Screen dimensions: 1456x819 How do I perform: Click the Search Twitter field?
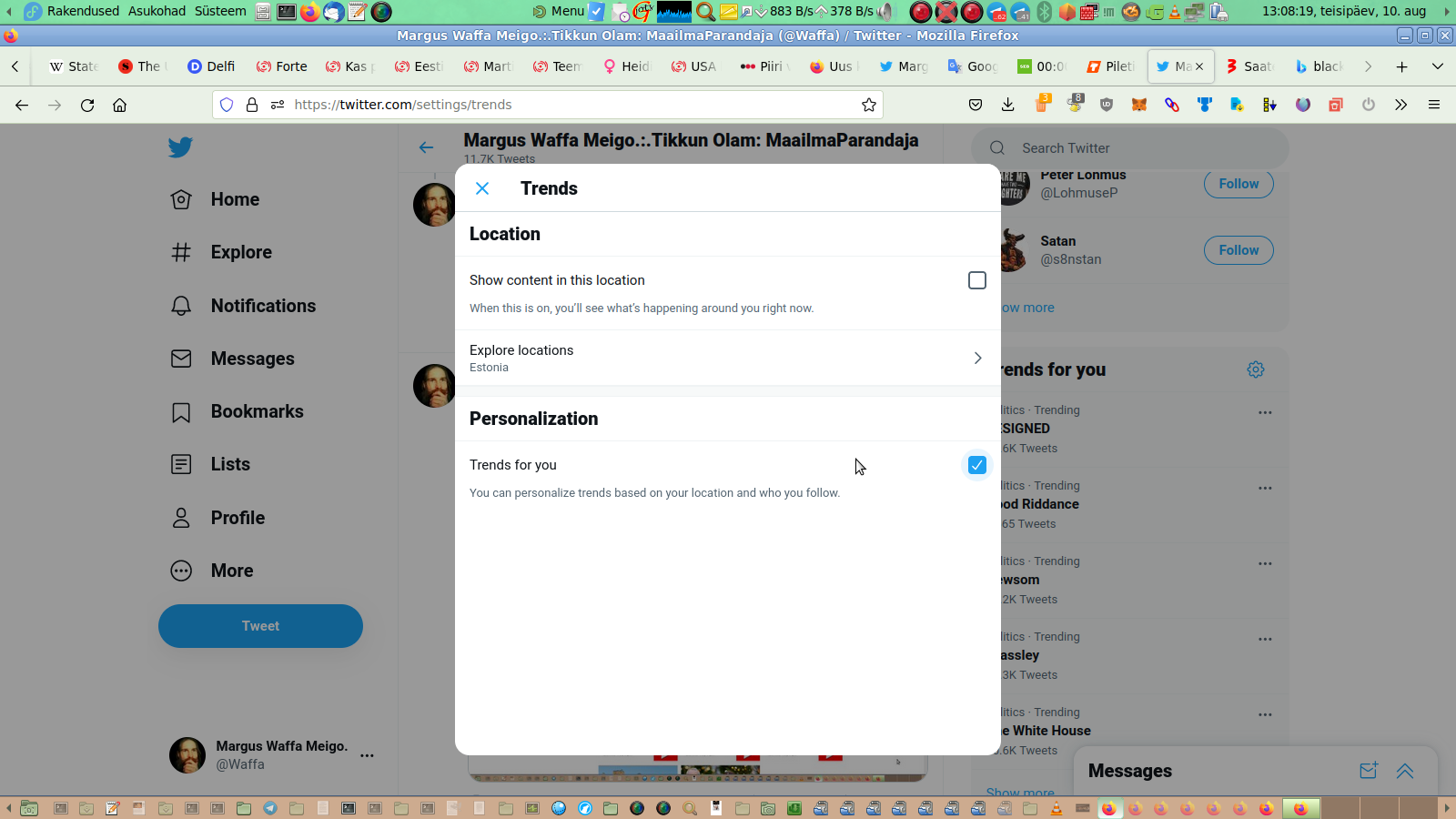point(1130,148)
